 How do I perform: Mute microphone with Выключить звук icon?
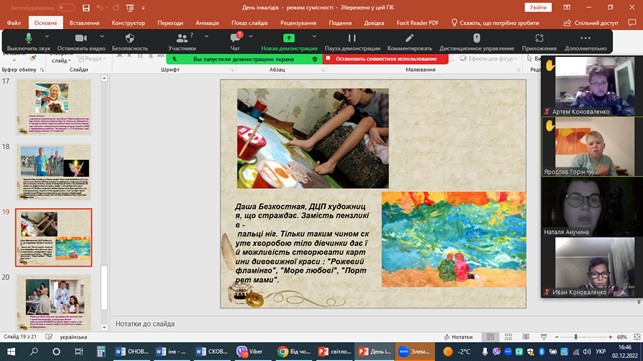28,38
